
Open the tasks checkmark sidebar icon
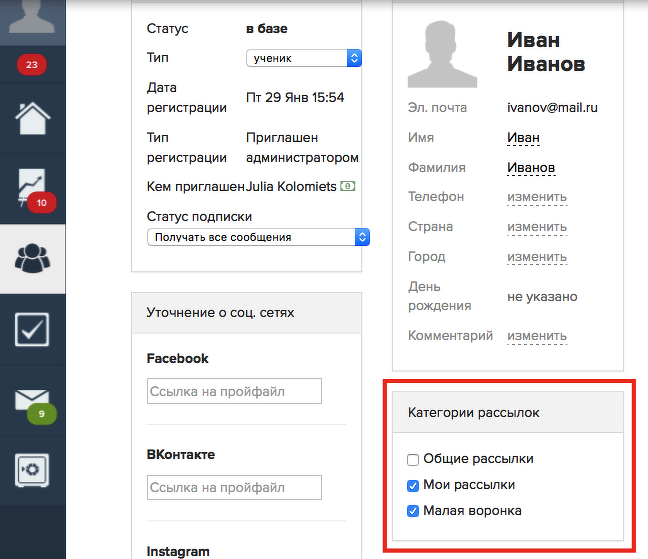(32, 329)
